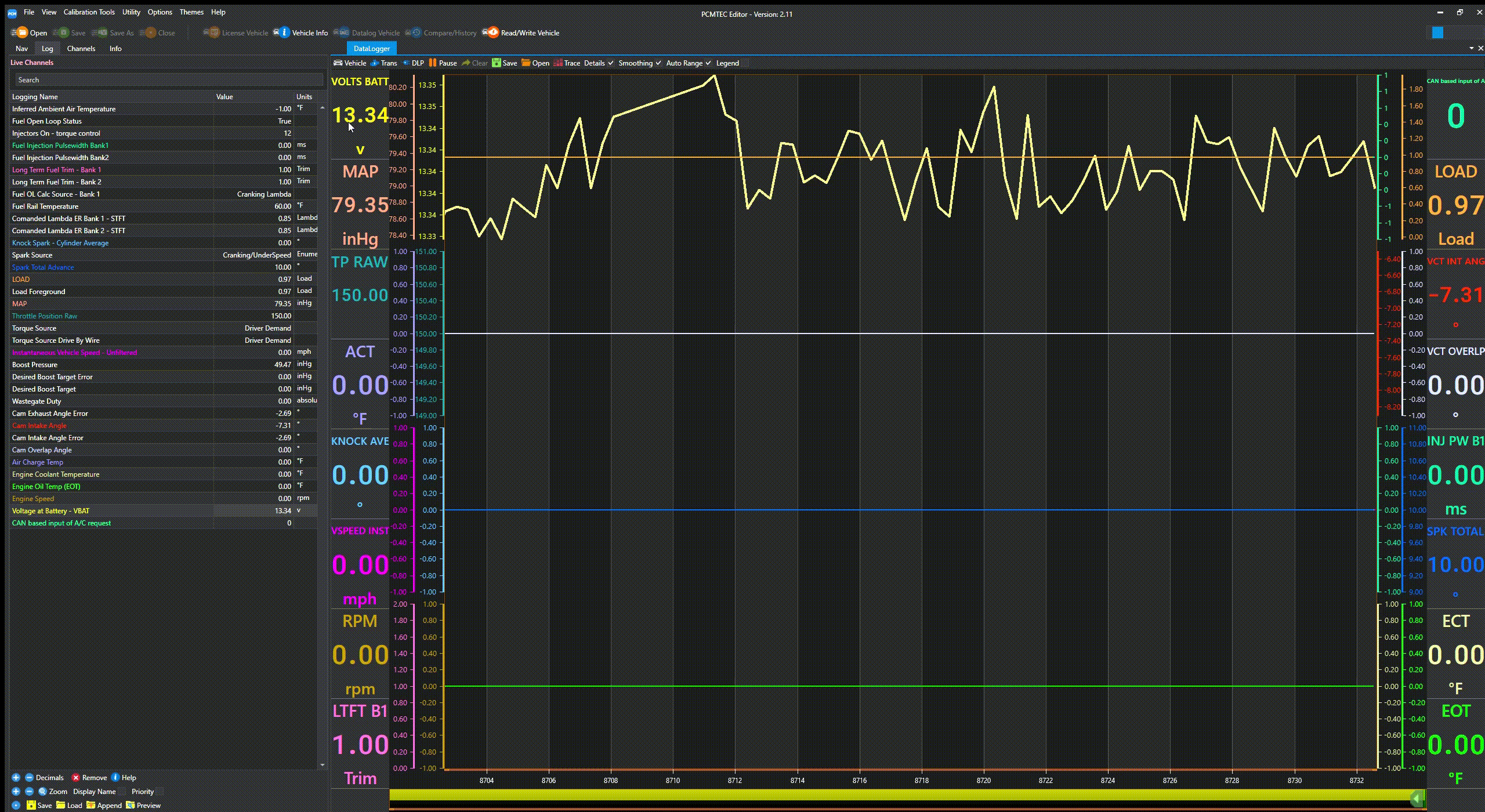Screen dimensions: 1485x812
Task: Click the red Remove channel icon
Action: [x=75, y=778]
